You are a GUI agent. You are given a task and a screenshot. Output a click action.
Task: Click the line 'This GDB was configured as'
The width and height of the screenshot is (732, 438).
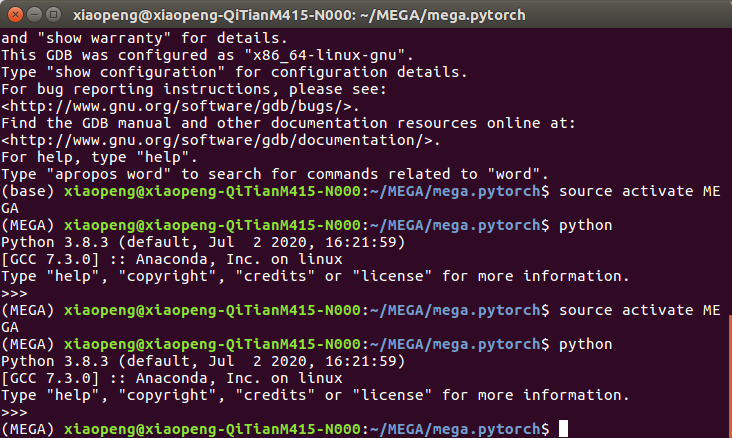[x=207, y=56]
